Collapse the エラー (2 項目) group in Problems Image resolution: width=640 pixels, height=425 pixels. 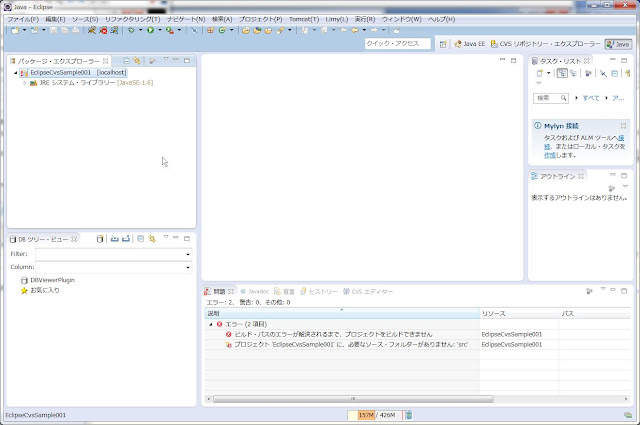point(211,324)
